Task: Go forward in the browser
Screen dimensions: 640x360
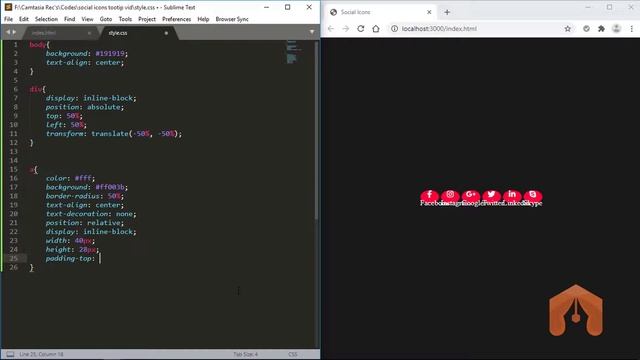Action: tap(346, 29)
